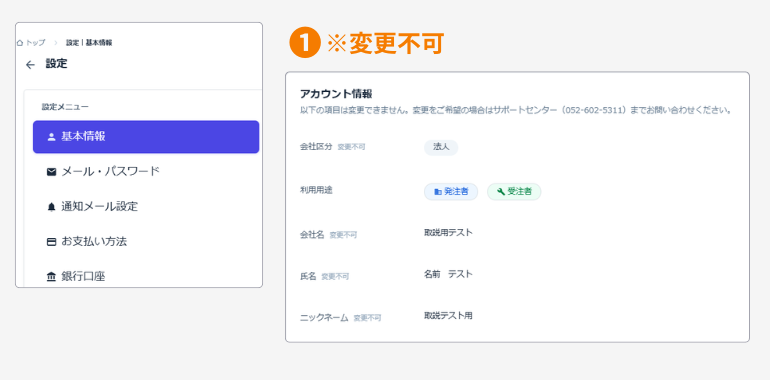Click the 設定 page title
Viewport: 770px width, 380px height.
pos(56,64)
